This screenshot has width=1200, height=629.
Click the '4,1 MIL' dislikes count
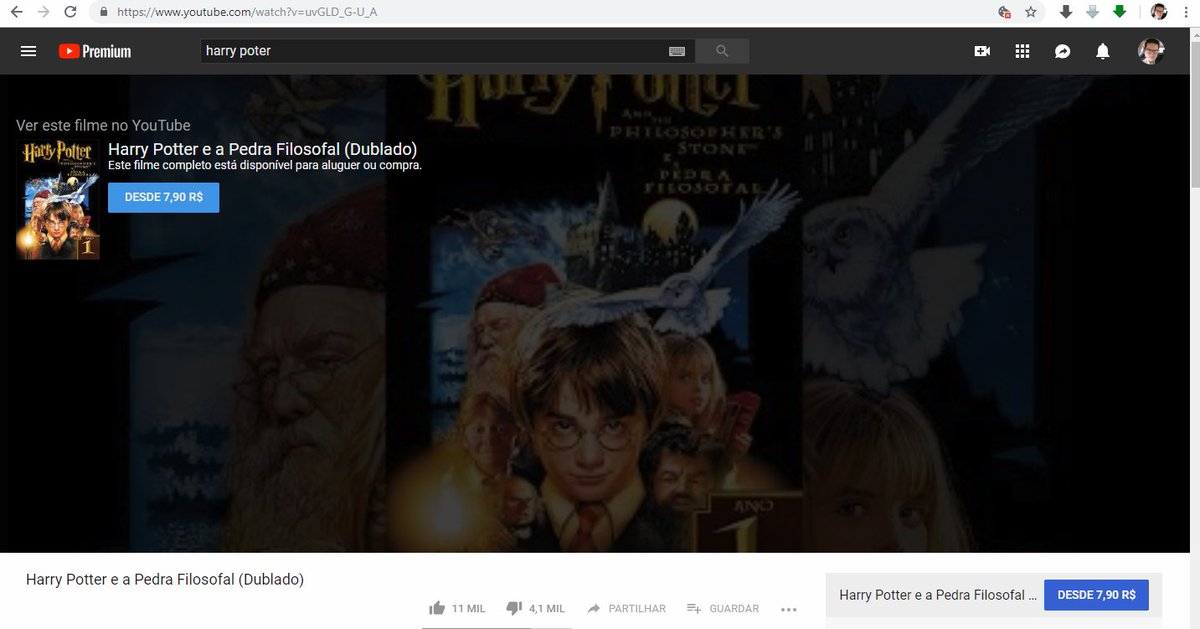[x=546, y=608]
